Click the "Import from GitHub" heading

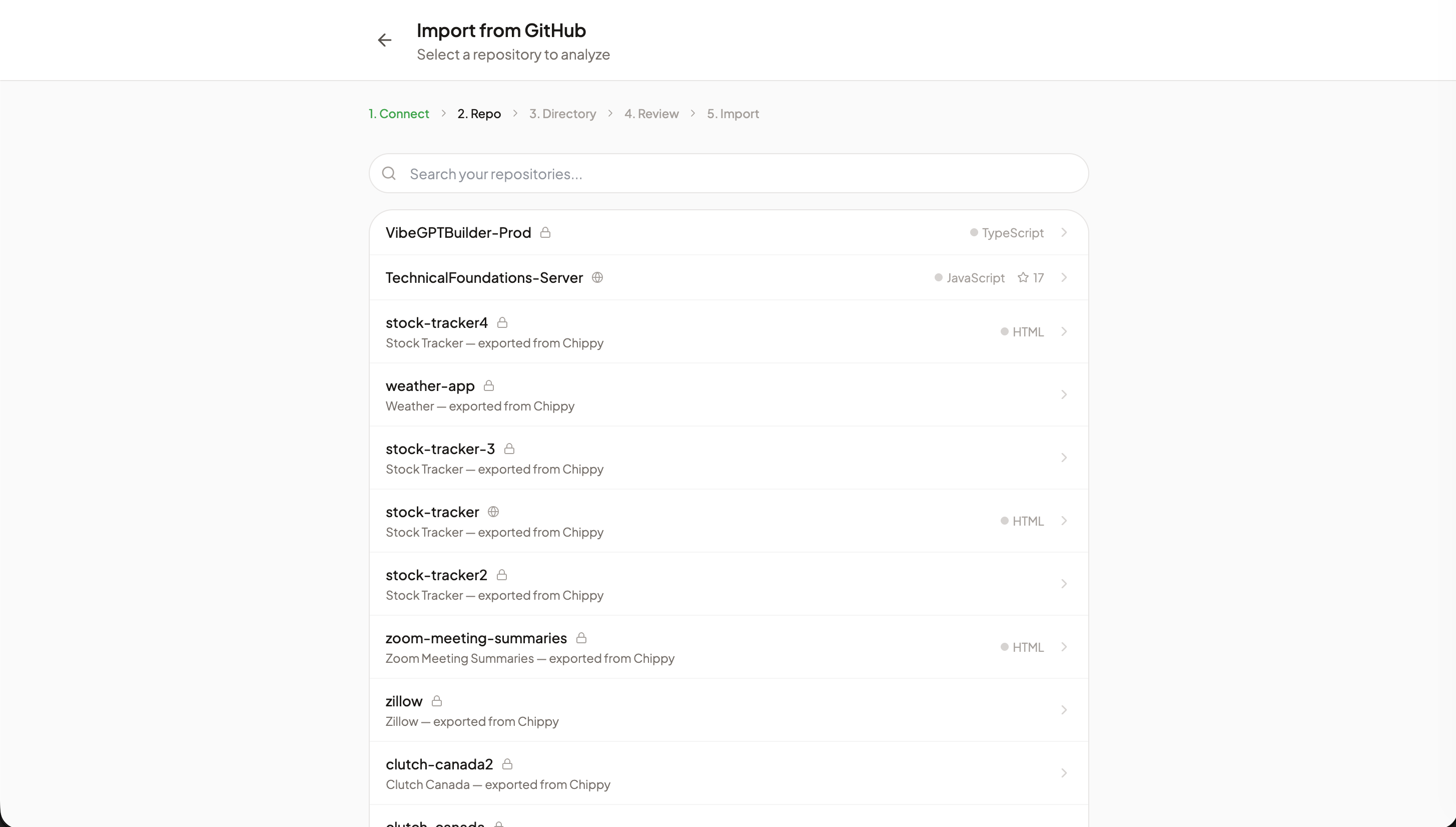(501, 30)
